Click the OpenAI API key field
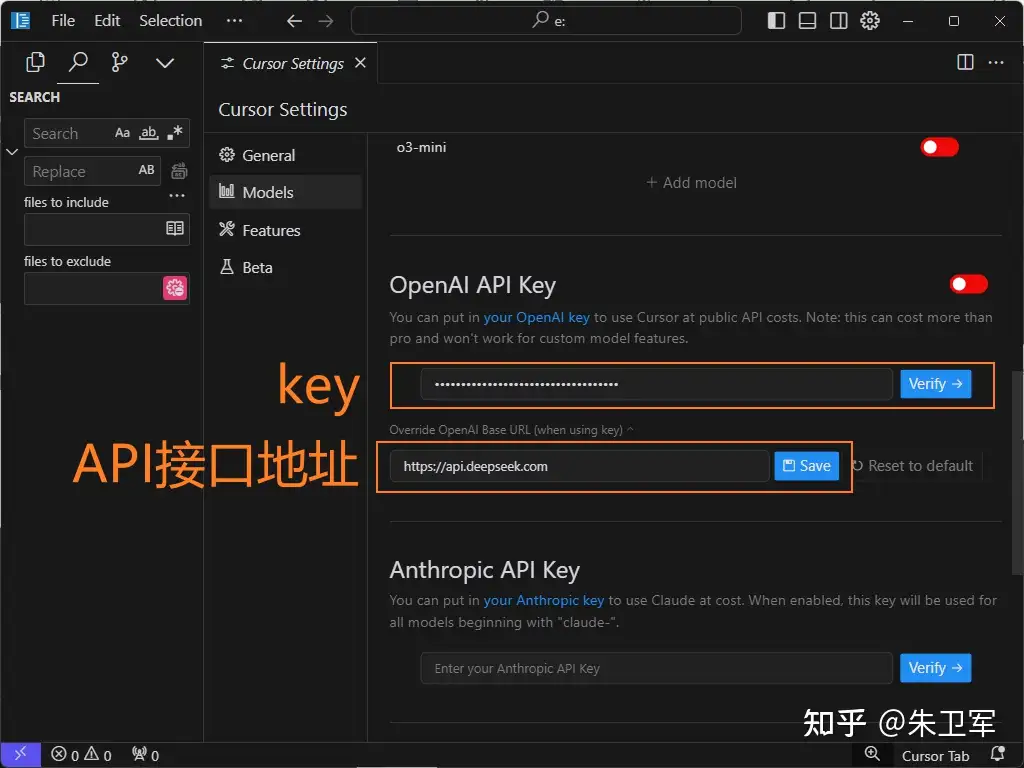Image resolution: width=1024 pixels, height=768 pixels. tap(656, 384)
